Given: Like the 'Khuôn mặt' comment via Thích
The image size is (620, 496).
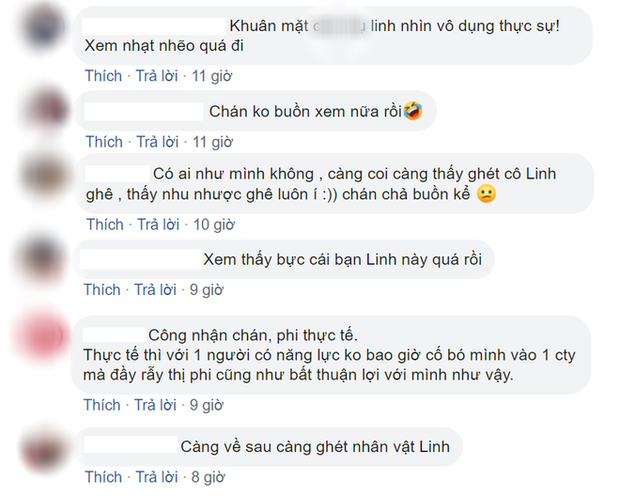Looking at the screenshot, I should tap(103, 75).
